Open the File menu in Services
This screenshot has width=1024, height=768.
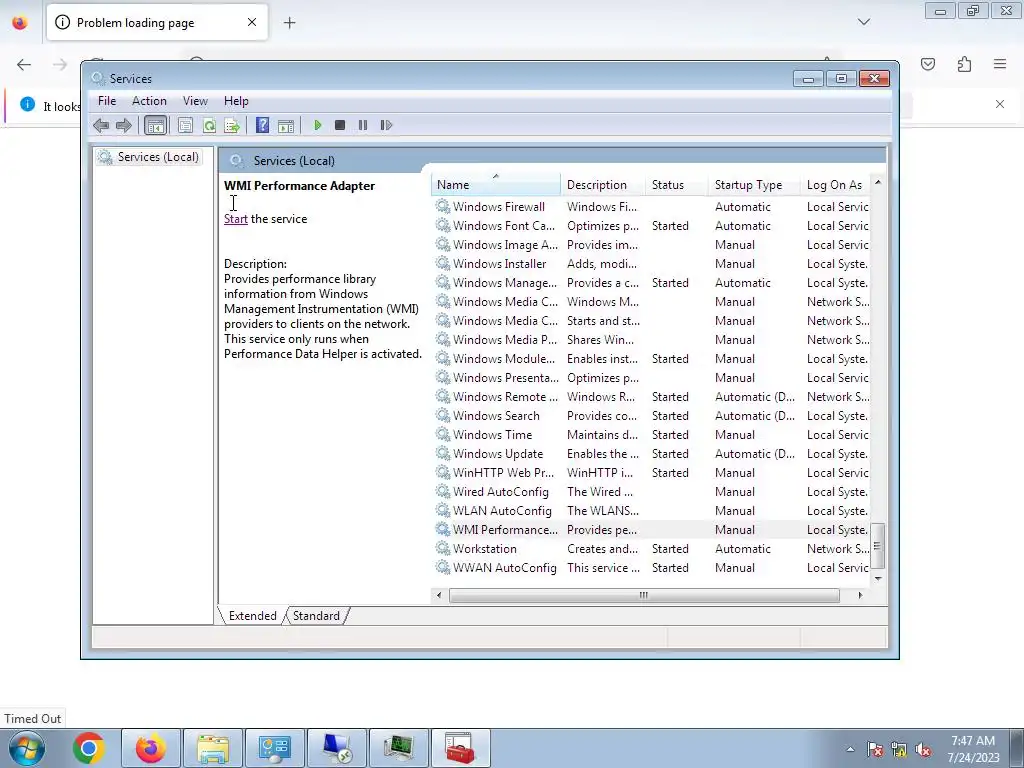click(x=106, y=101)
